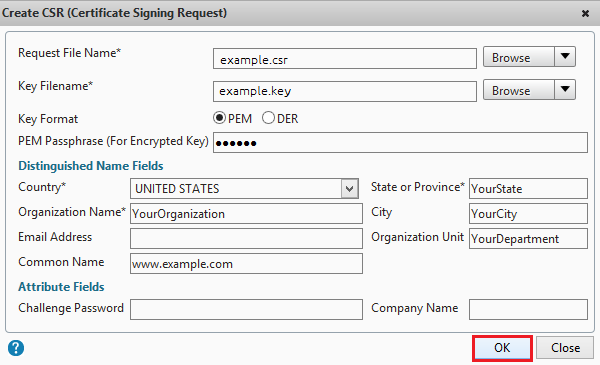600x365 pixels.
Task: Focus the Request File Name field
Action: click(345, 59)
